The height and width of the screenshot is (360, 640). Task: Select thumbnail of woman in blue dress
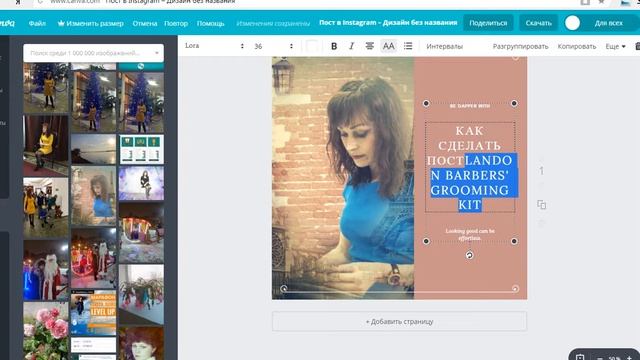point(93,196)
